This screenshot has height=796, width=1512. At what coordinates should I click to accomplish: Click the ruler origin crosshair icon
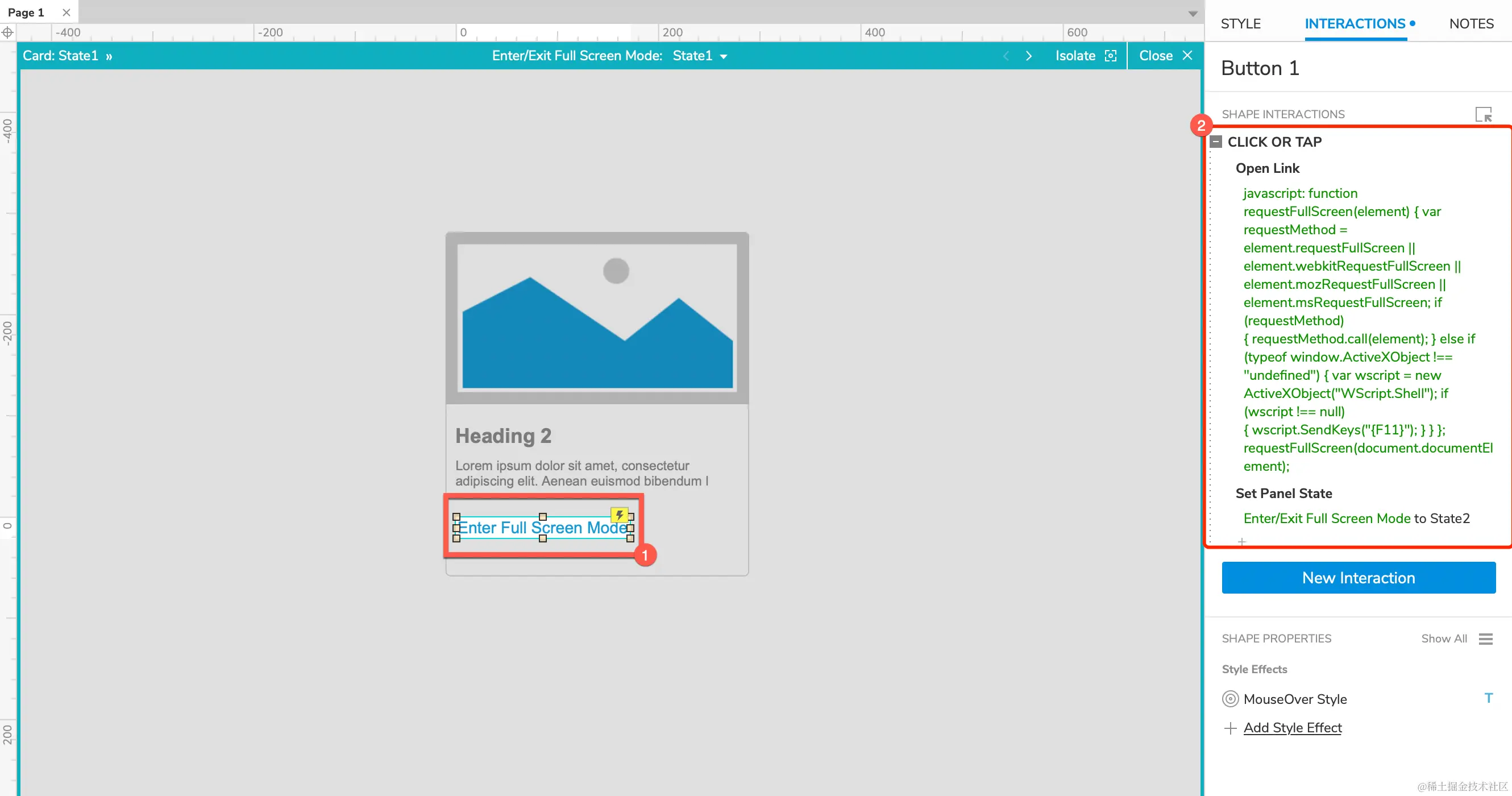click(x=7, y=32)
